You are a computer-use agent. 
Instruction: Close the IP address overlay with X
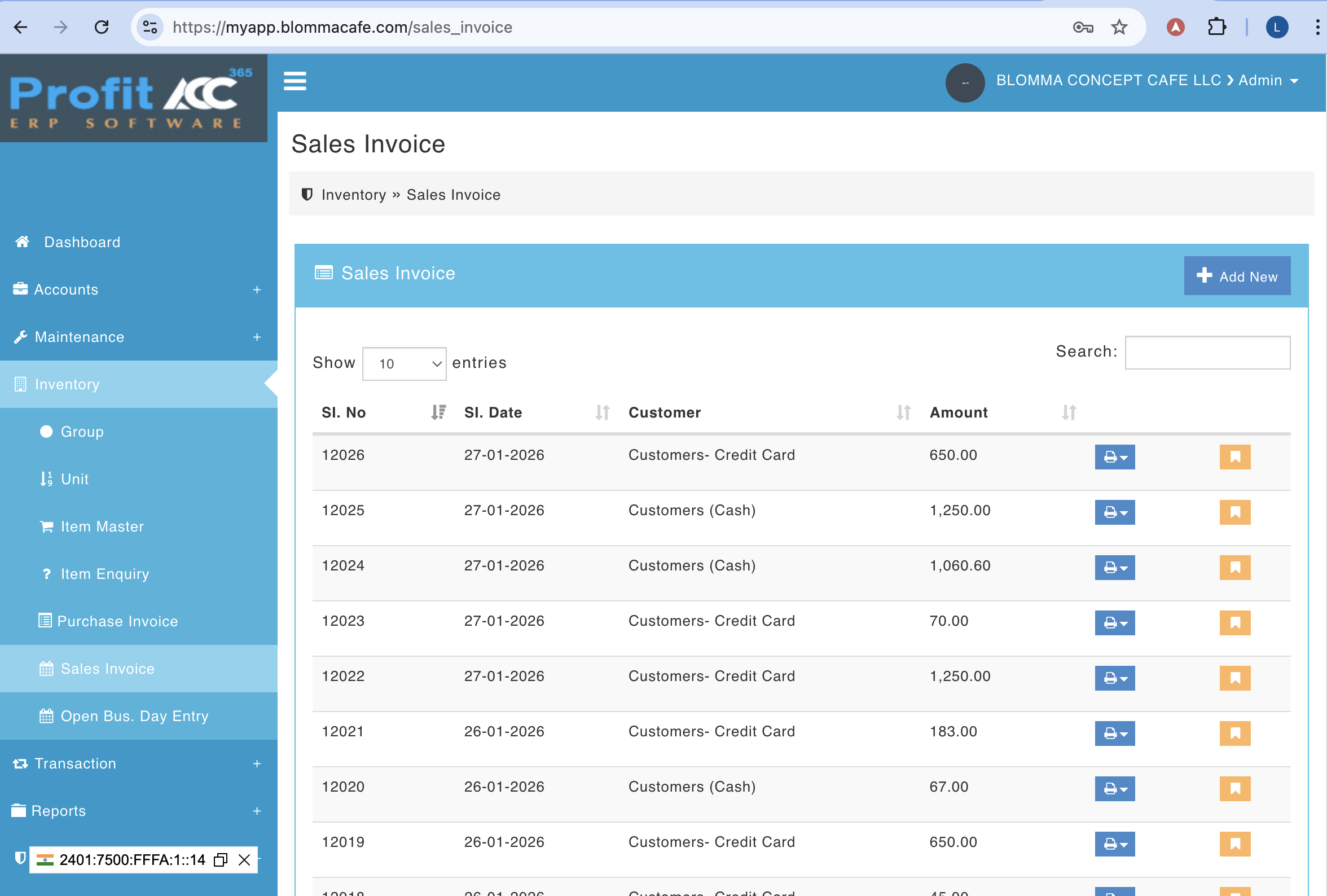(244, 859)
